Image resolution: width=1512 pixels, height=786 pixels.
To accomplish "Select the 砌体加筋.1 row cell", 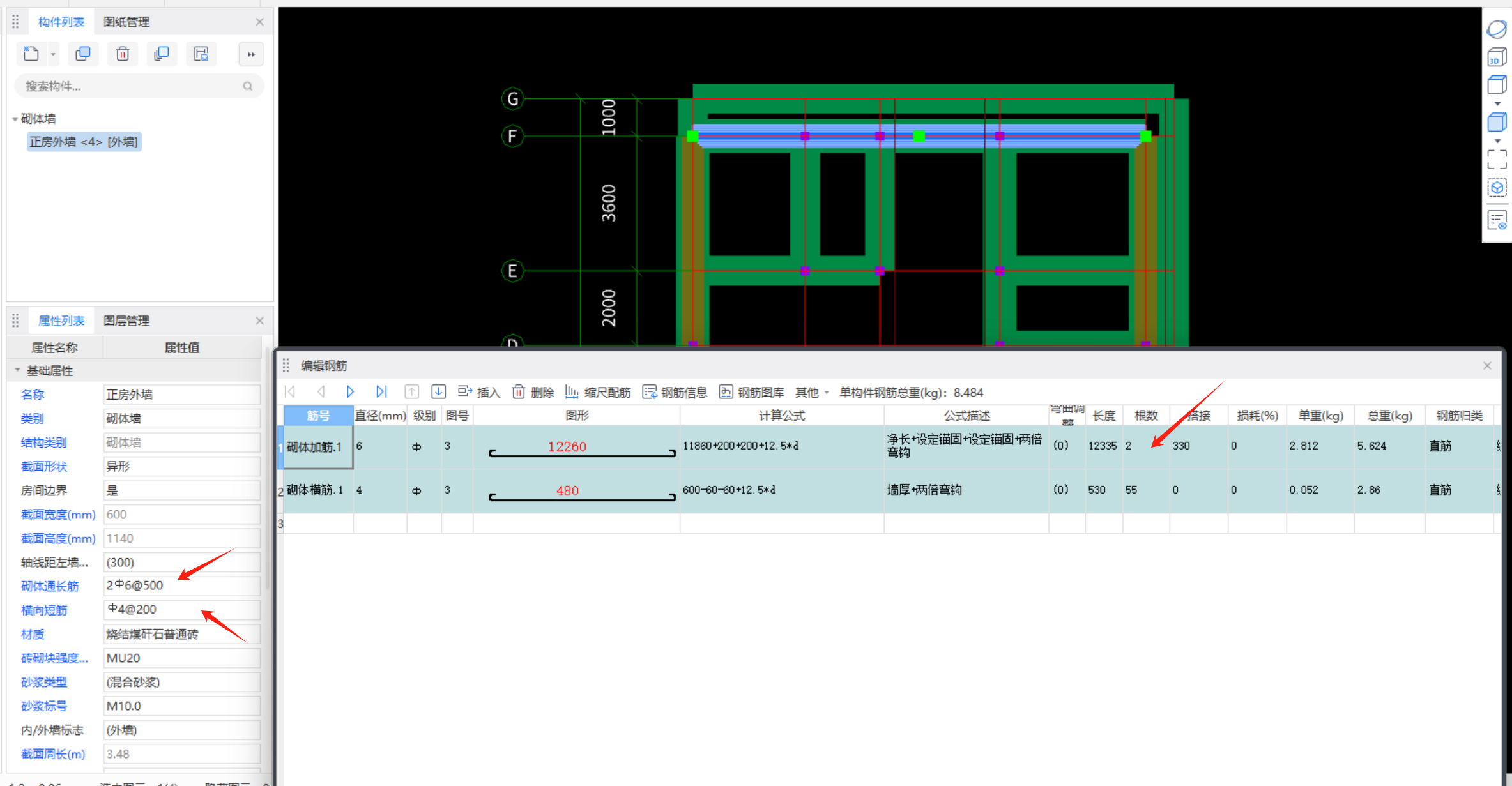I will [x=318, y=447].
